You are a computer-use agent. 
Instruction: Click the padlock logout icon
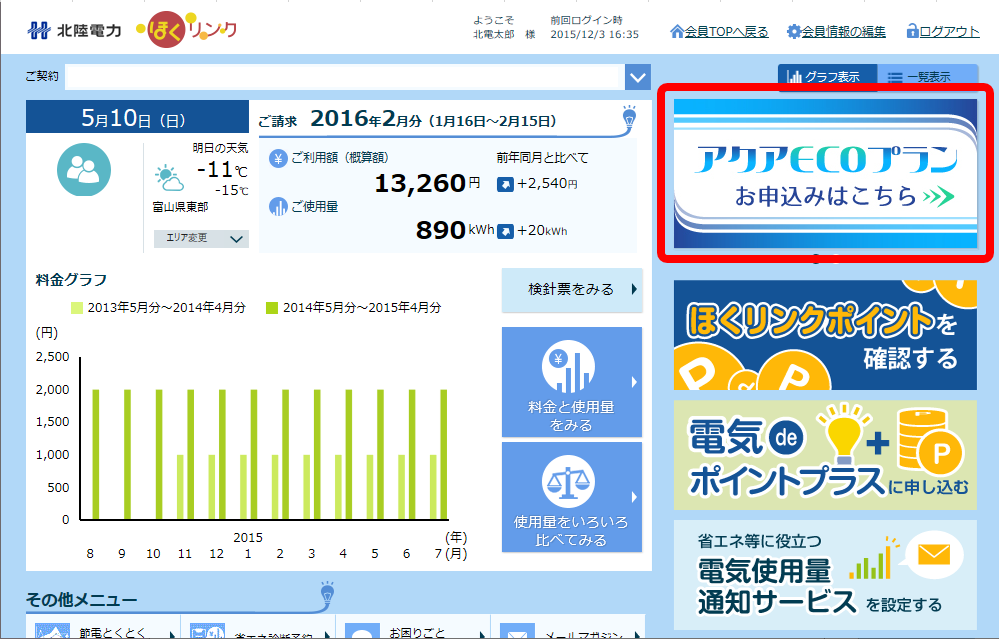coord(912,31)
